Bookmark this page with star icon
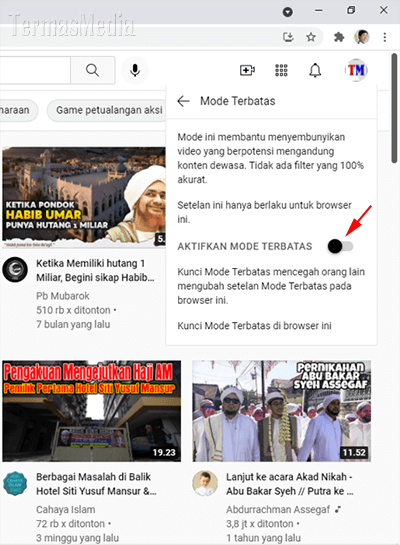 click(311, 37)
